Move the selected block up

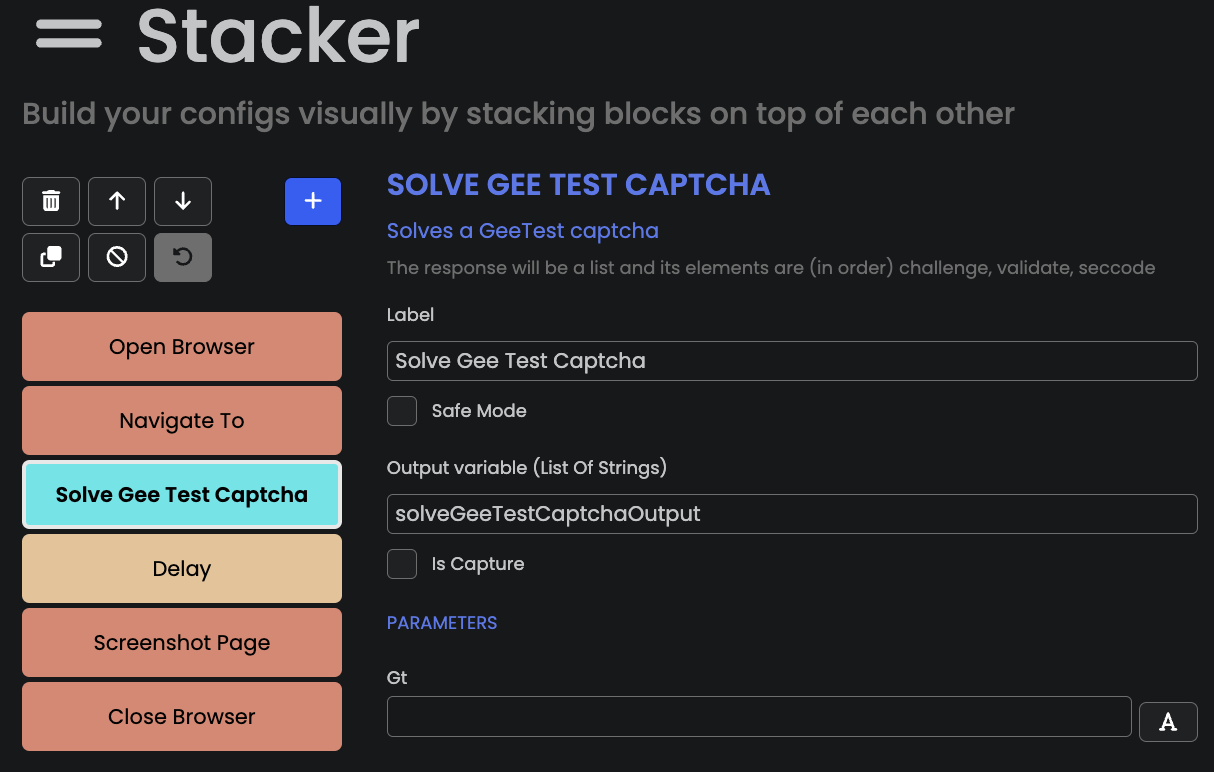pos(117,201)
